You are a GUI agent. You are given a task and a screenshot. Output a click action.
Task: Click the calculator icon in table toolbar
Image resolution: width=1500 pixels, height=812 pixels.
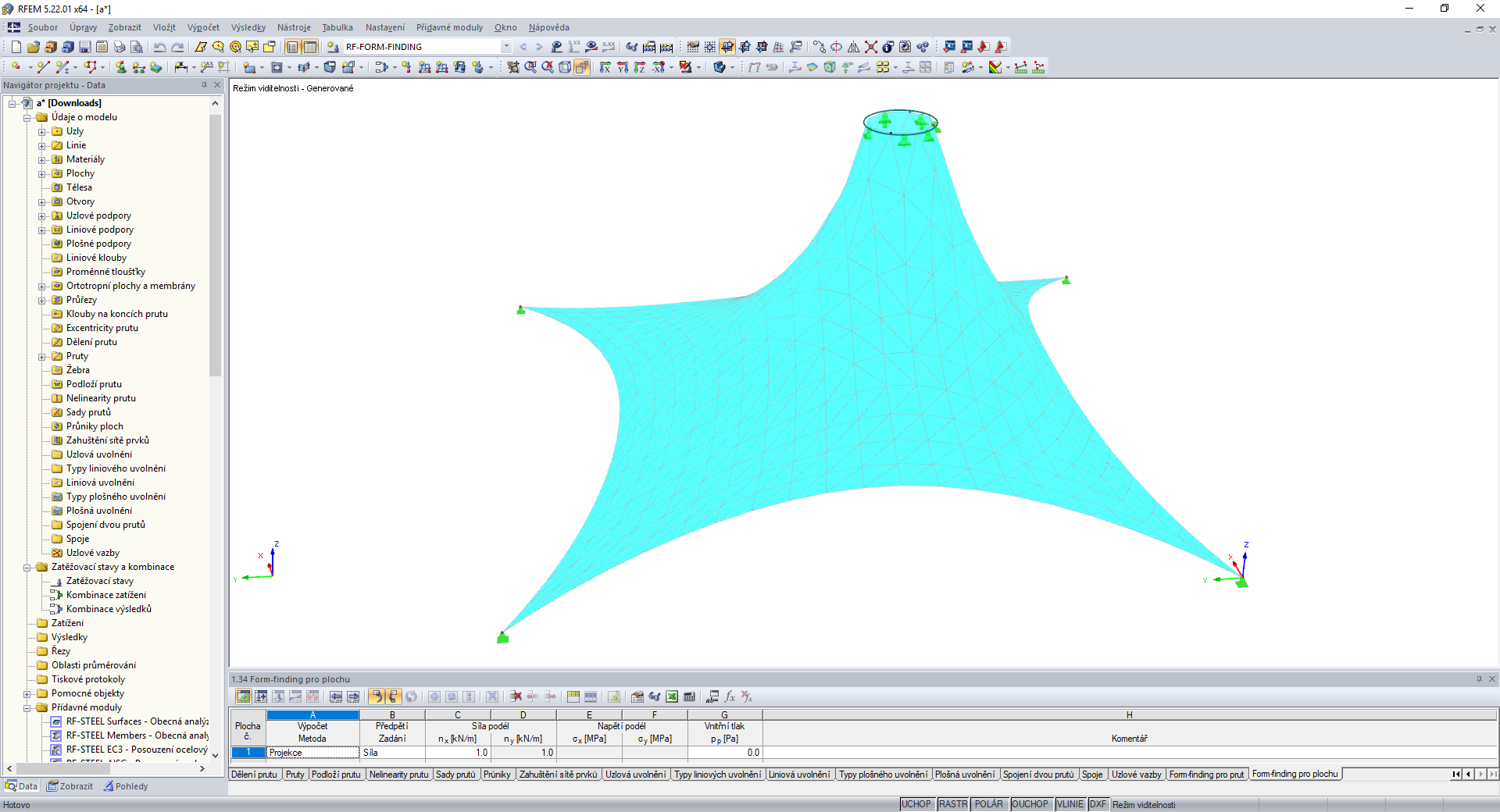(x=689, y=696)
